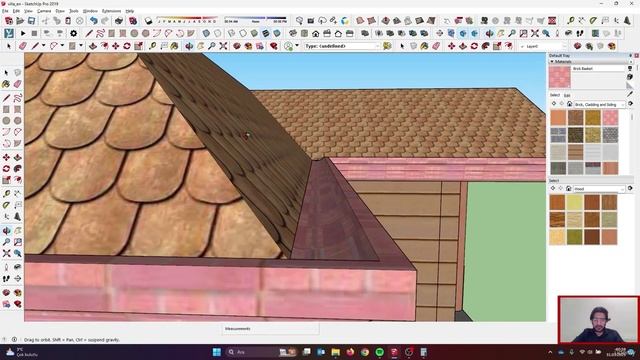The width and height of the screenshot is (640, 360).
Task: Click Create Material icon in Materials panel
Action: pyautogui.click(x=630, y=76)
